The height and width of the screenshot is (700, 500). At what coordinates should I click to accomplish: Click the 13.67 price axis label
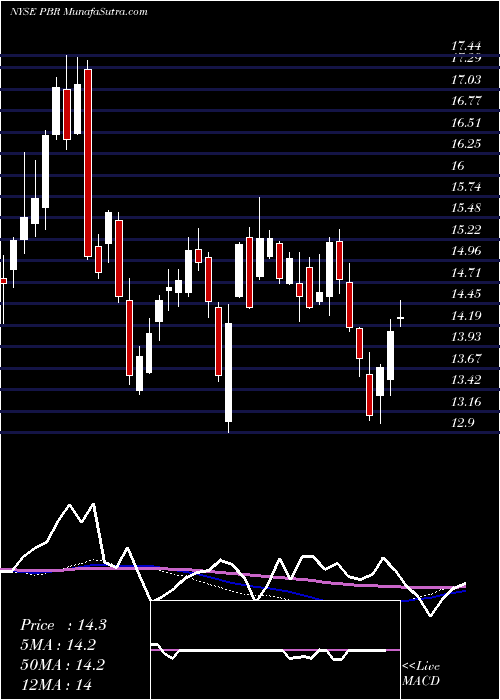pos(466,358)
